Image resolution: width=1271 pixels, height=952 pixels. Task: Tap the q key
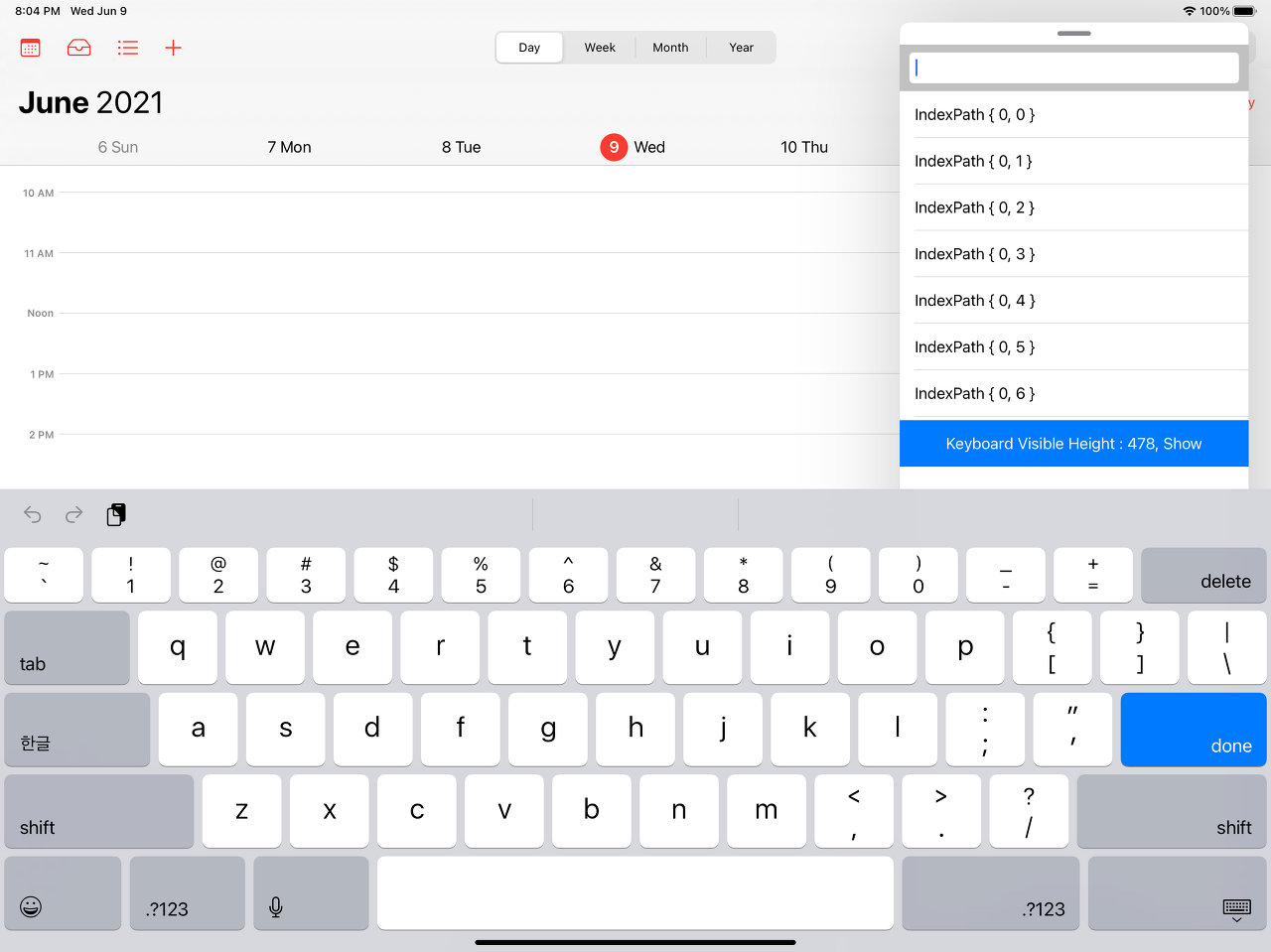tap(178, 647)
